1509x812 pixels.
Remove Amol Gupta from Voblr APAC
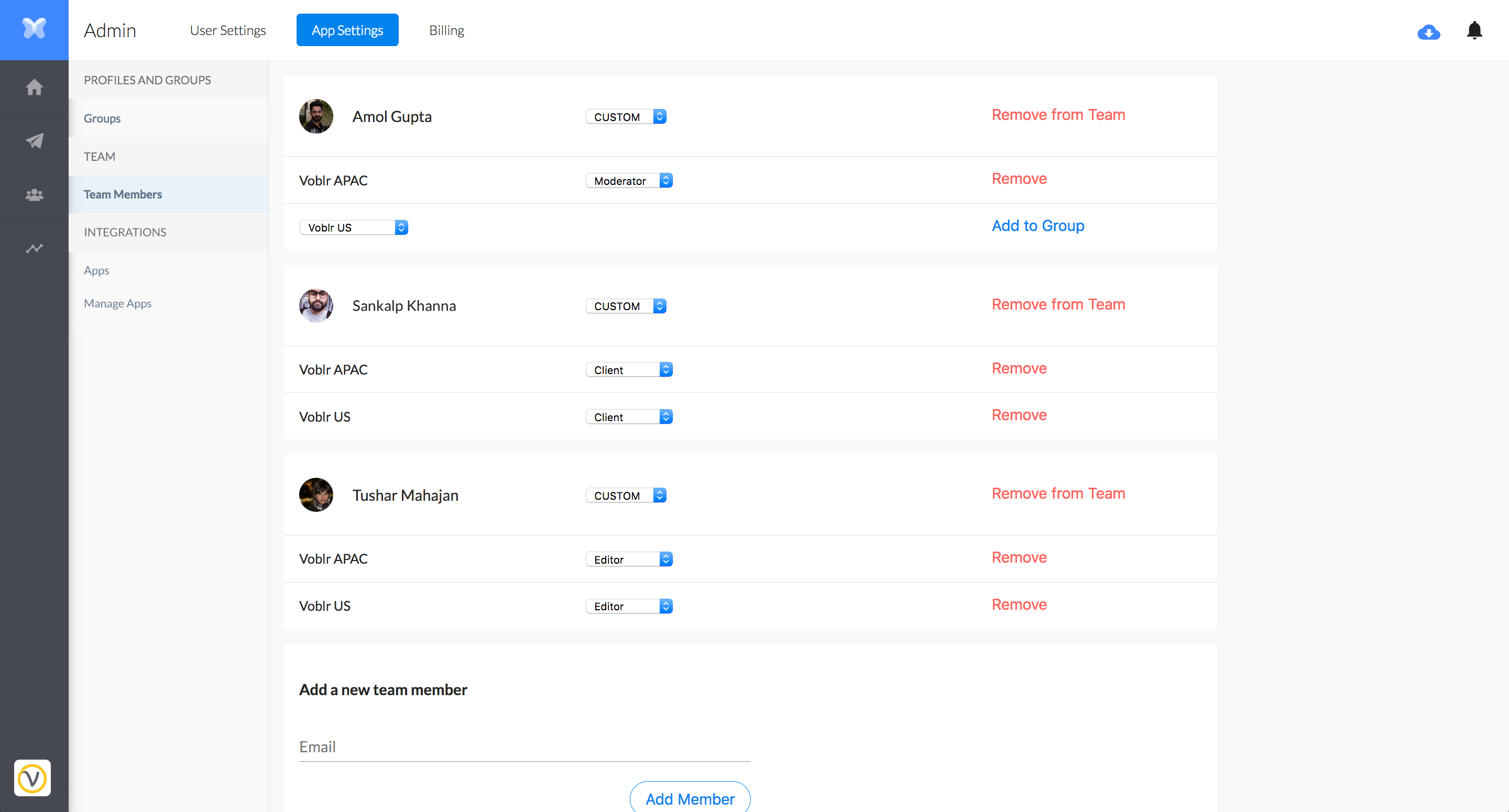click(x=1019, y=179)
